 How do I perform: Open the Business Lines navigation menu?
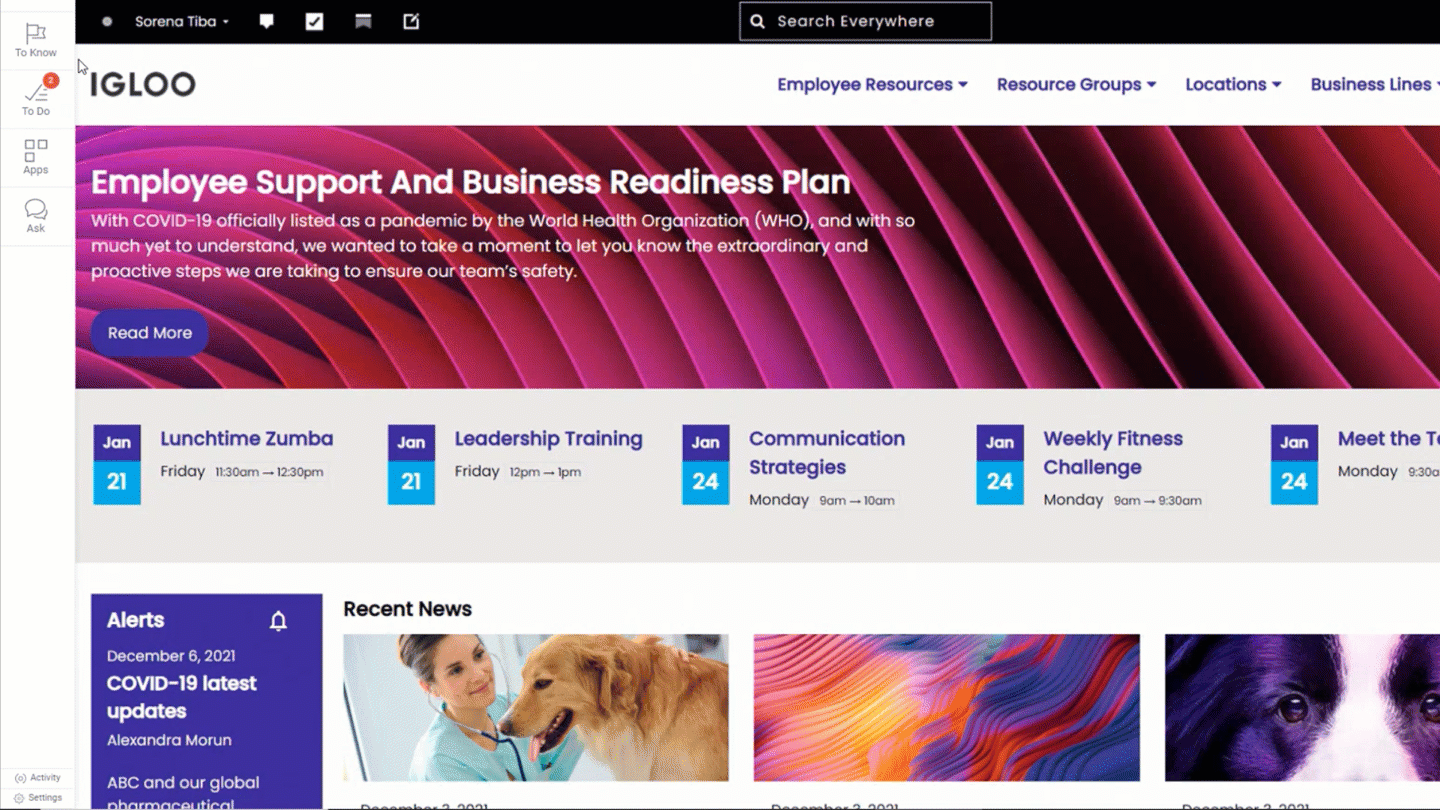tap(1374, 85)
